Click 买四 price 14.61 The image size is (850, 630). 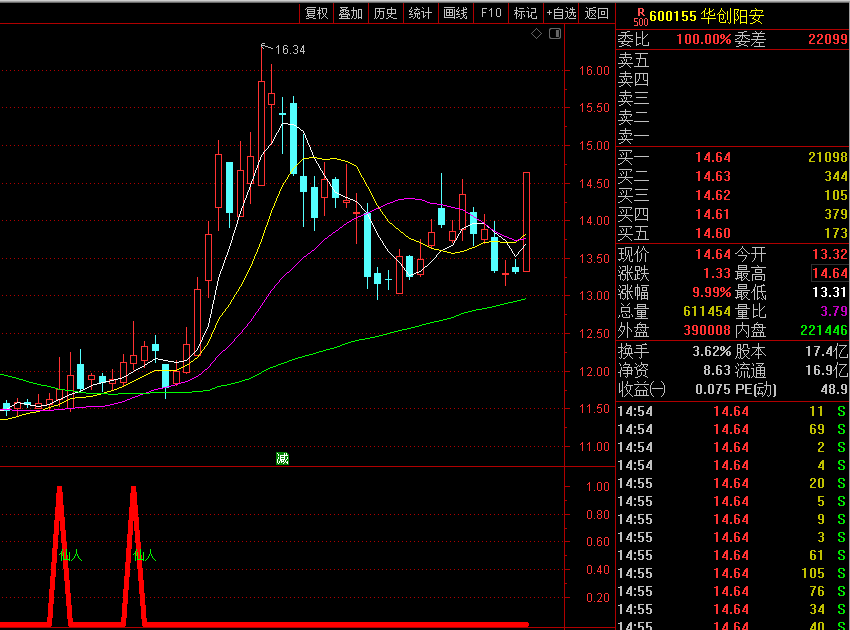pos(713,214)
